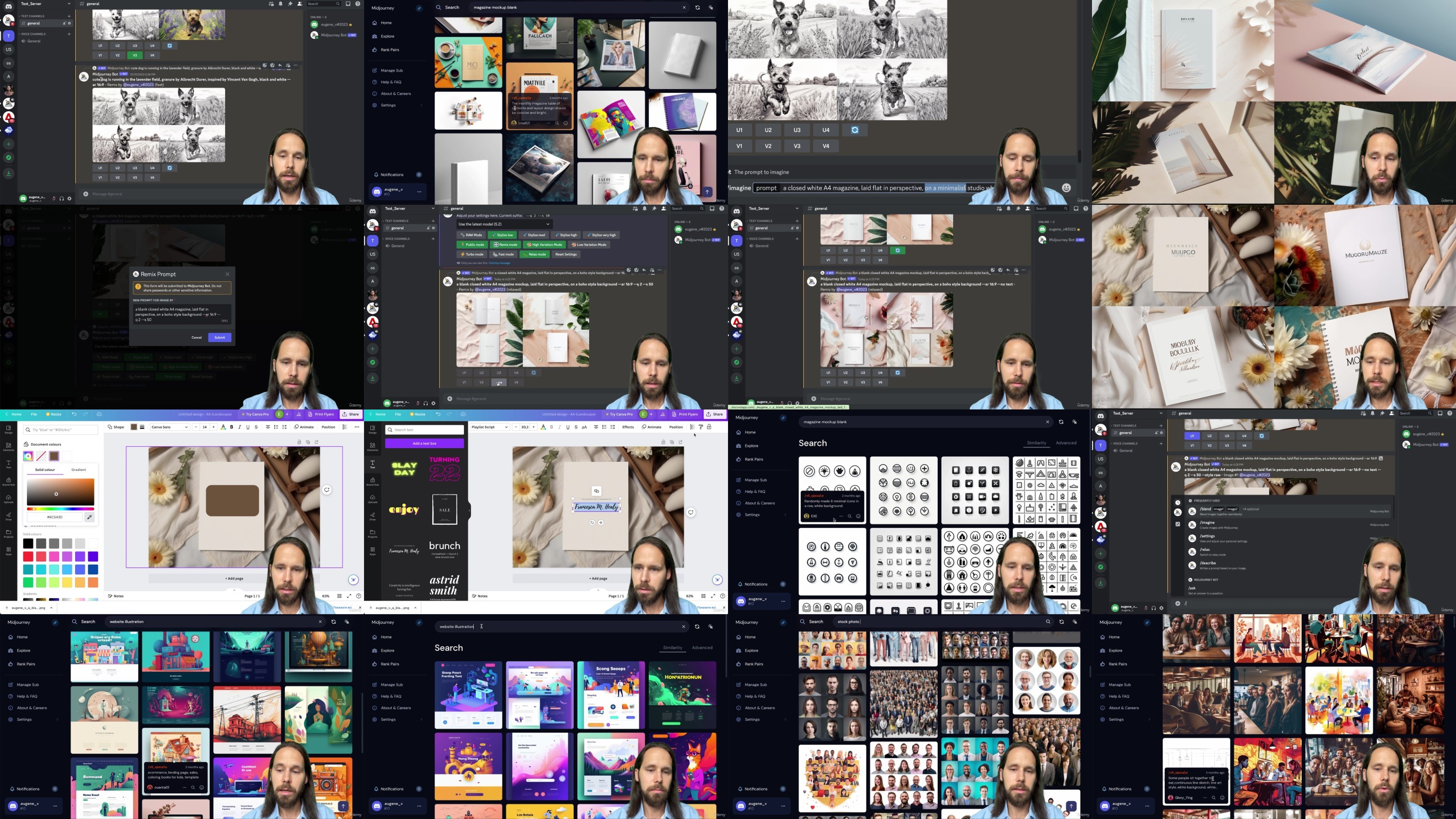Screen dimensions: 1456x819
Task: Click the Dismiss message link
Action: point(499,263)
